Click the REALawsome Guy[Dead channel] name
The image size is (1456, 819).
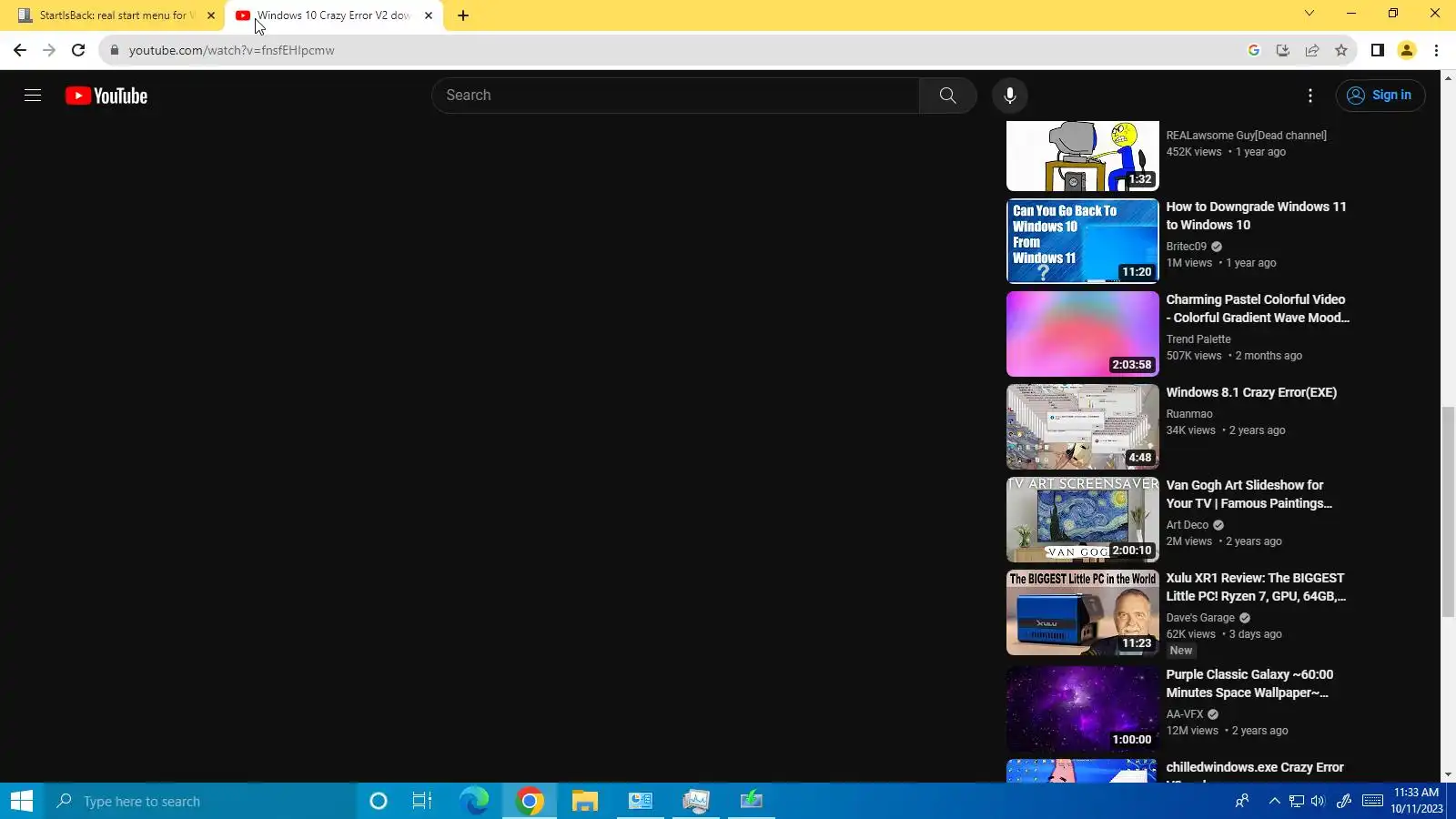(1247, 136)
